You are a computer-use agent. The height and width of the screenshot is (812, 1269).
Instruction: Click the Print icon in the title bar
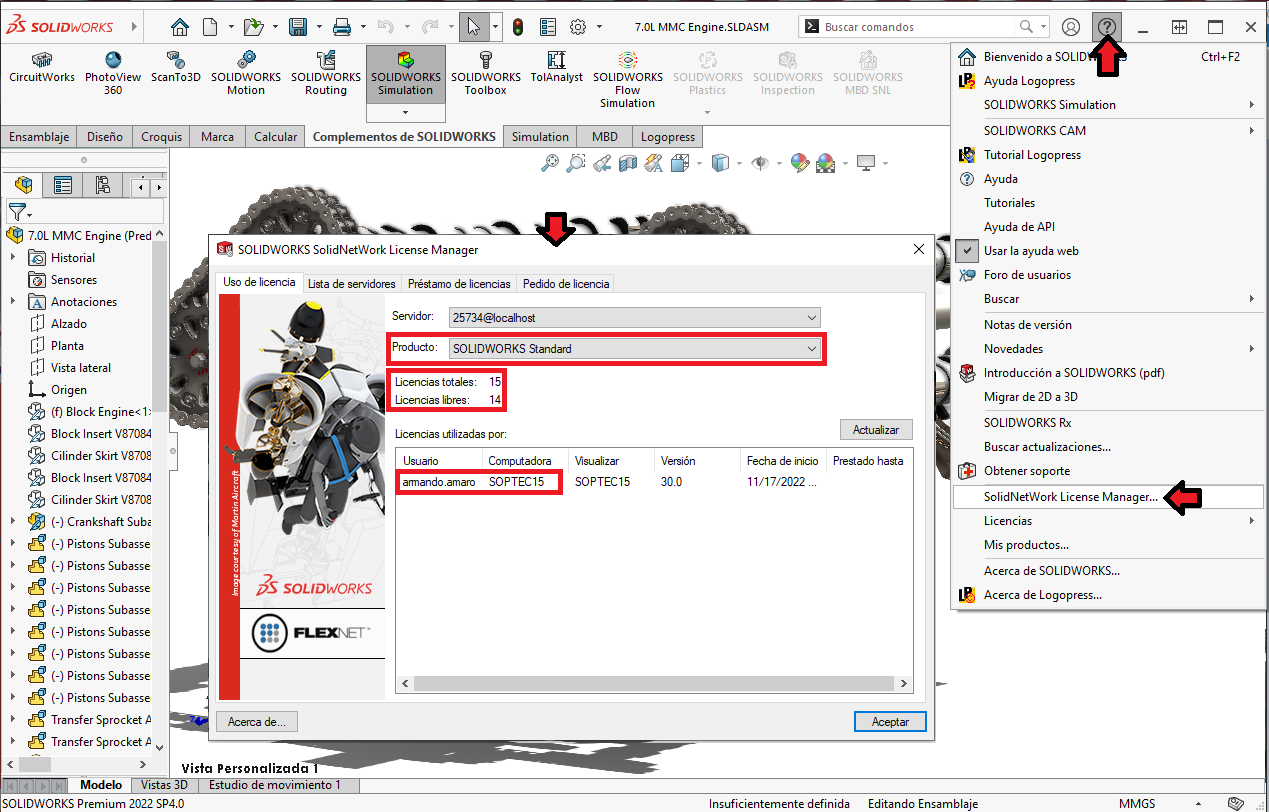tap(342, 27)
